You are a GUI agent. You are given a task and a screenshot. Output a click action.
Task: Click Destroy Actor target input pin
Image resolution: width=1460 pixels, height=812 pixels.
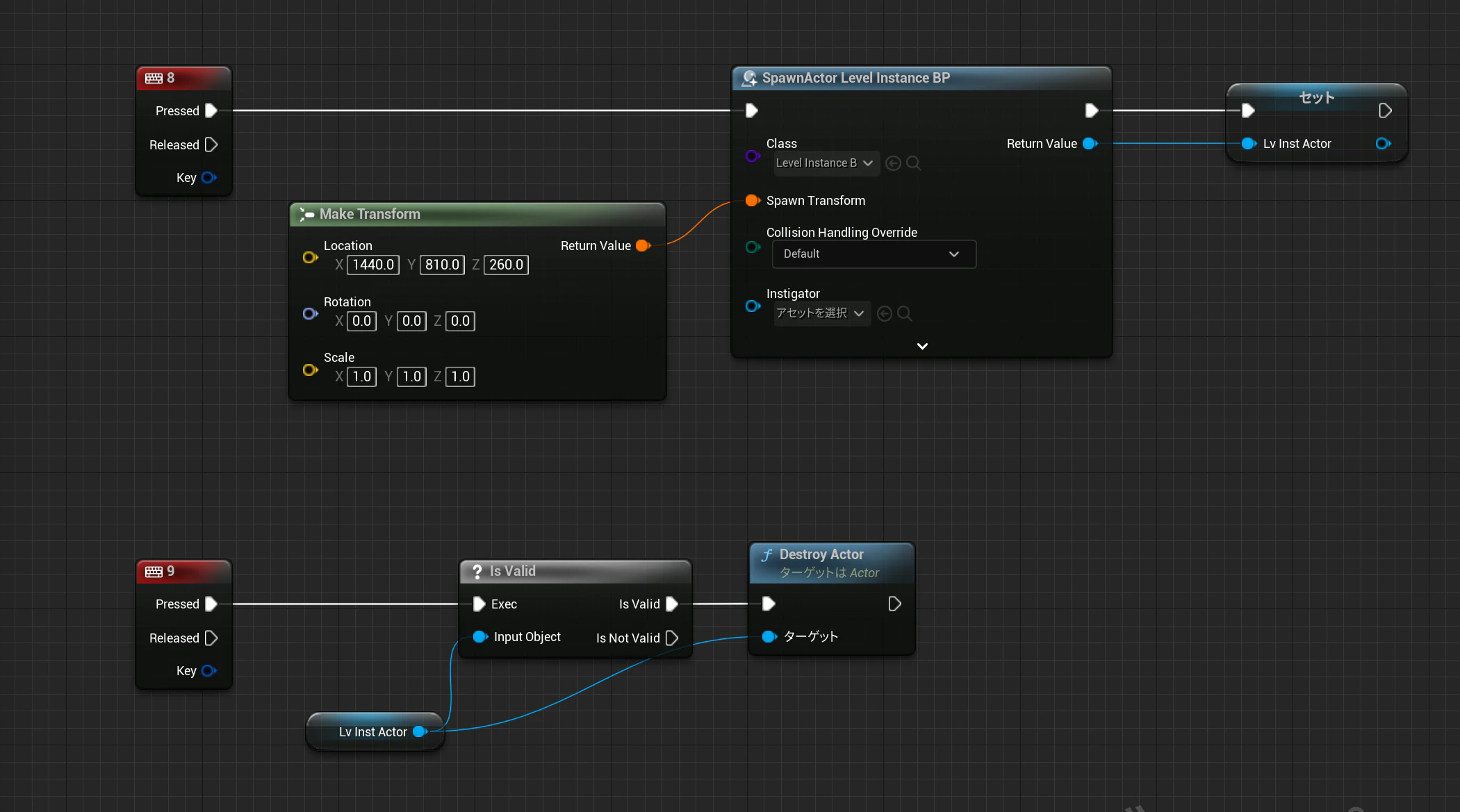tap(769, 636)
